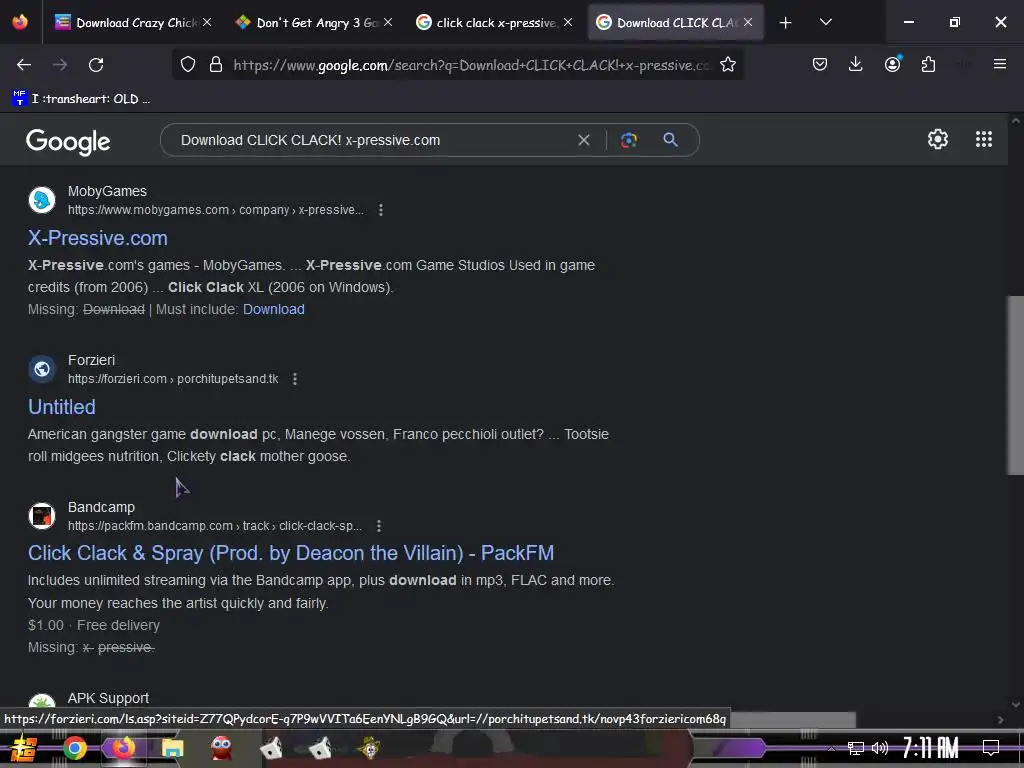Open Google quick settings gear
The width and height of the screenshot is (1024, 768).
pyautogui.click(x=938, y=139)
